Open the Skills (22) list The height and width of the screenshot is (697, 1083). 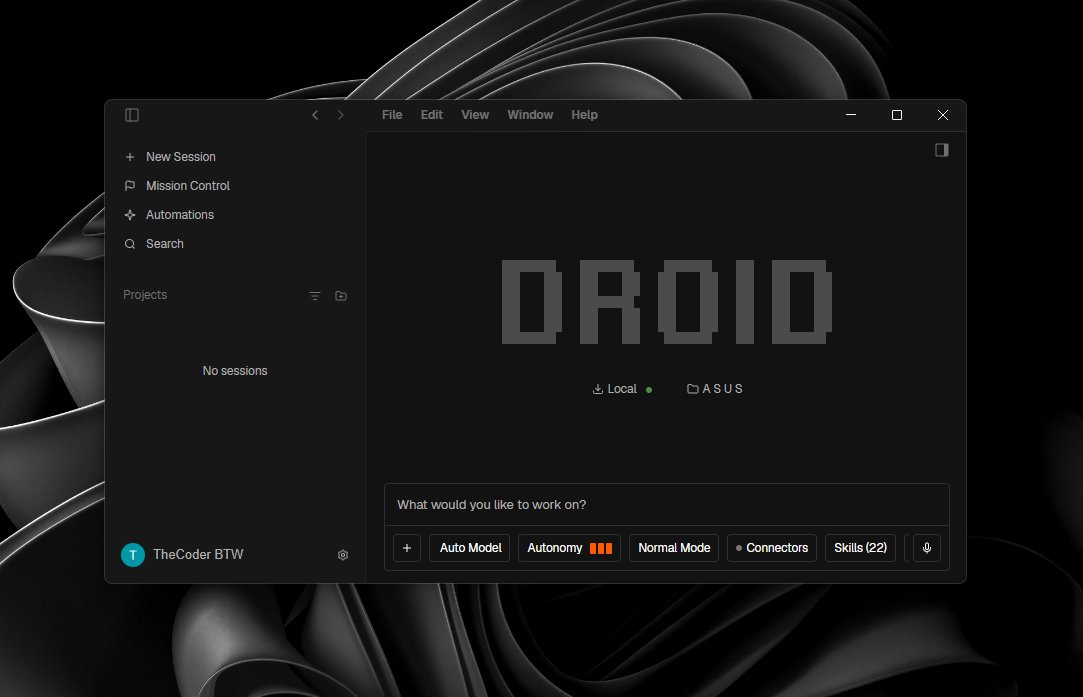[x=861, y=548]
